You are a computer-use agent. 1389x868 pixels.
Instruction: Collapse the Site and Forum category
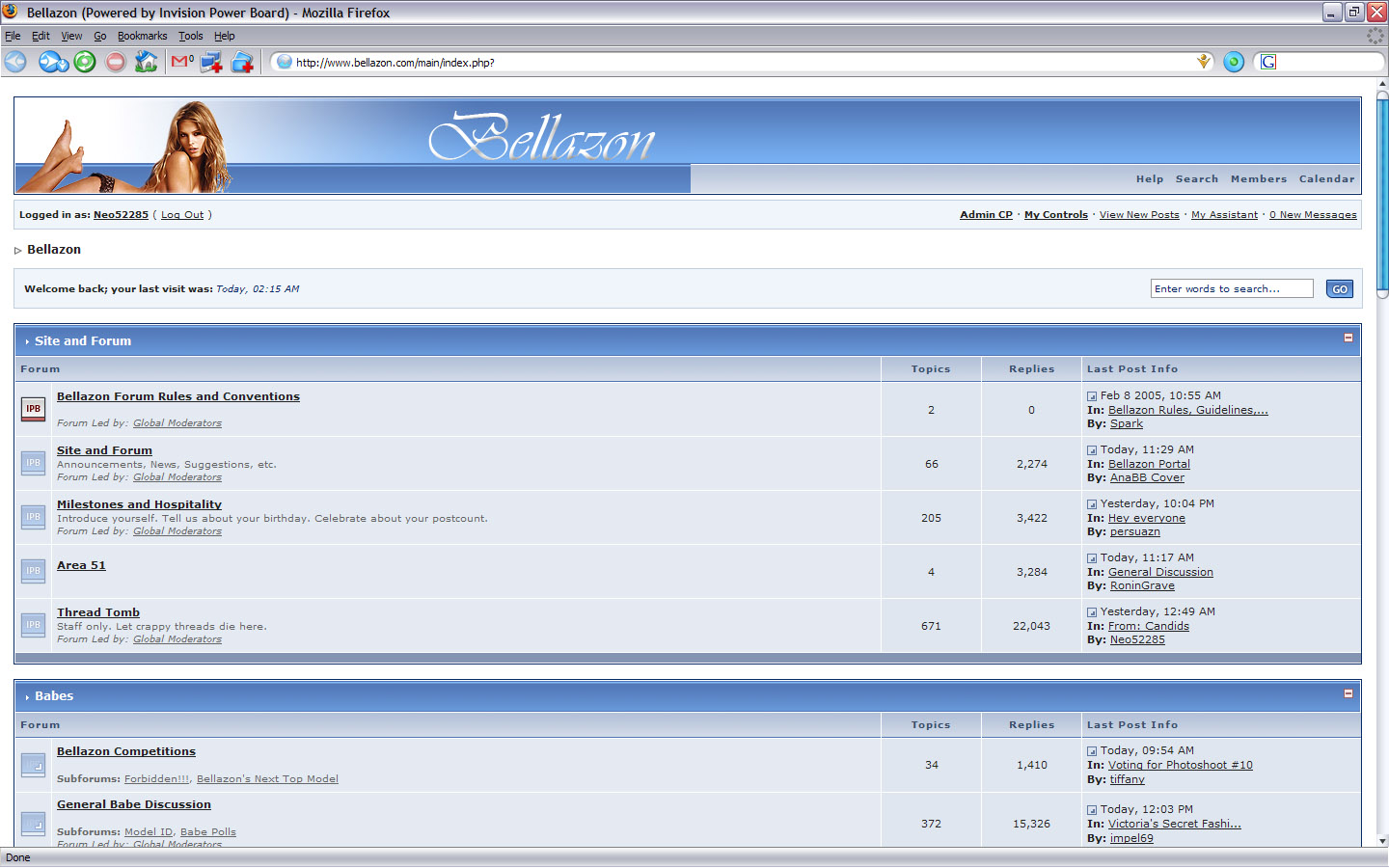point(1348,338)
